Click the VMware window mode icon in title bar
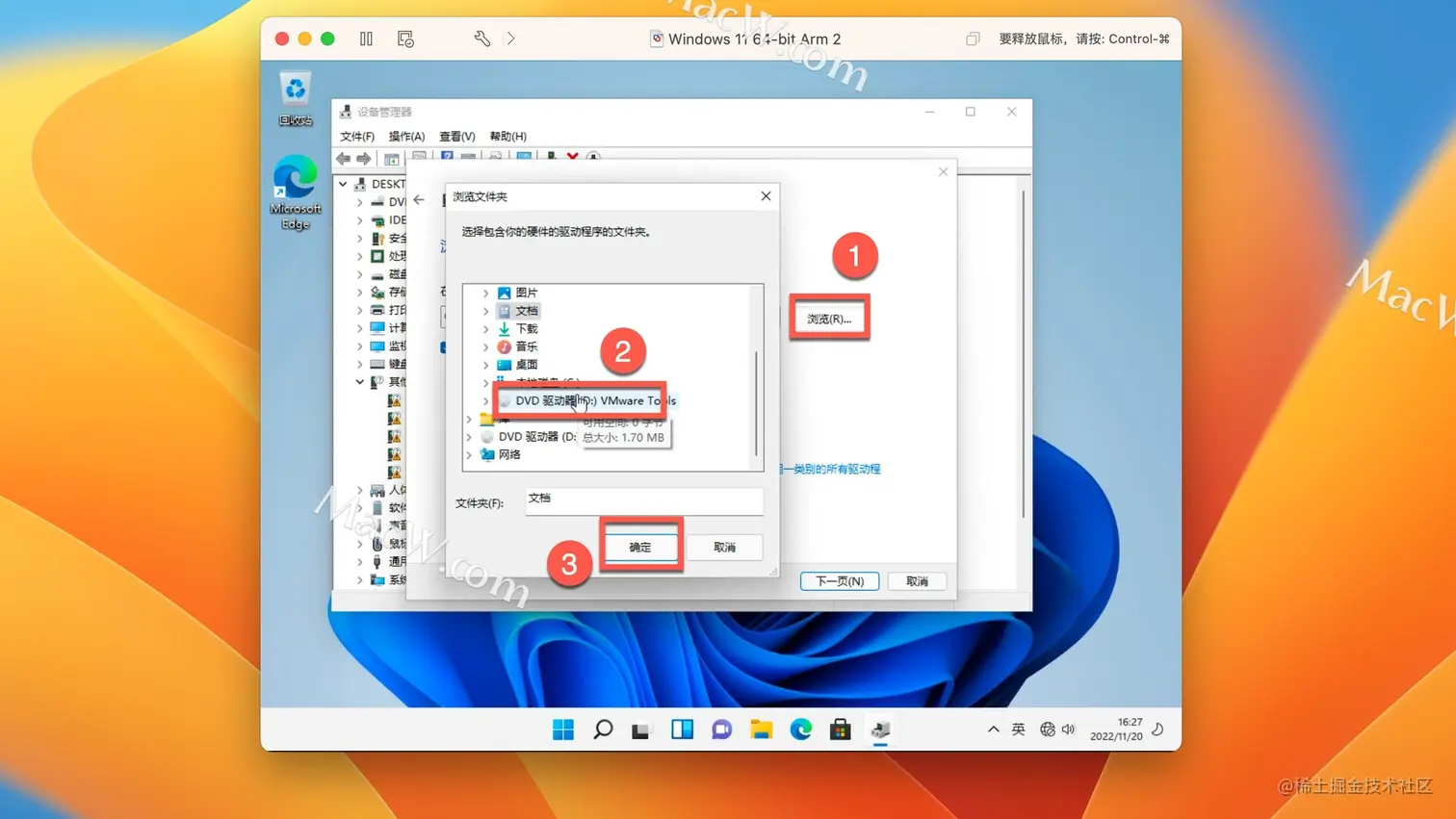This screenshot has width=1456, height=819. pyautogui.click(x=973, y=38)
